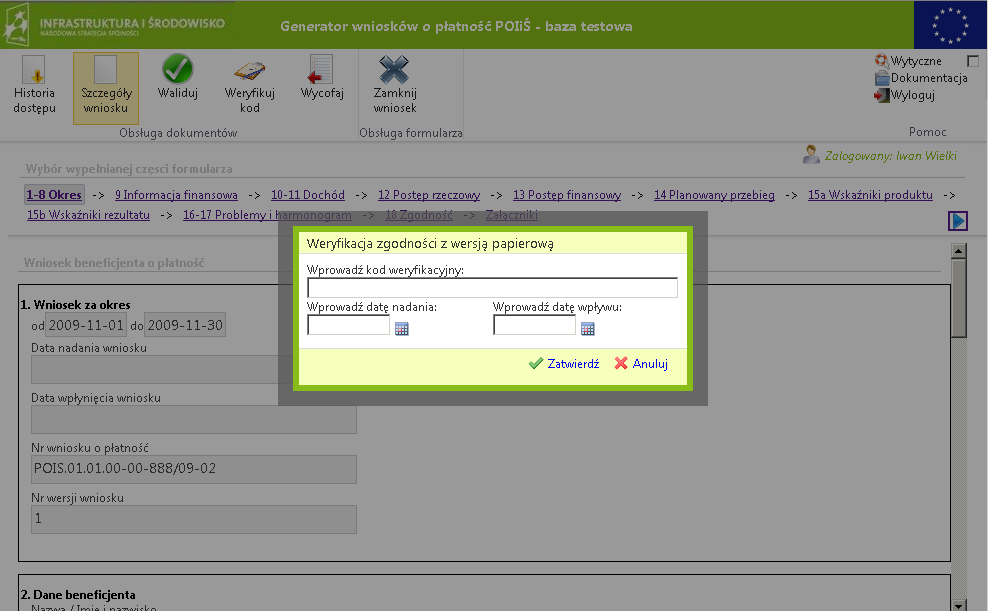Cancel dialog with Anuluj
The image size is (988, 611).
pos(641,363)
